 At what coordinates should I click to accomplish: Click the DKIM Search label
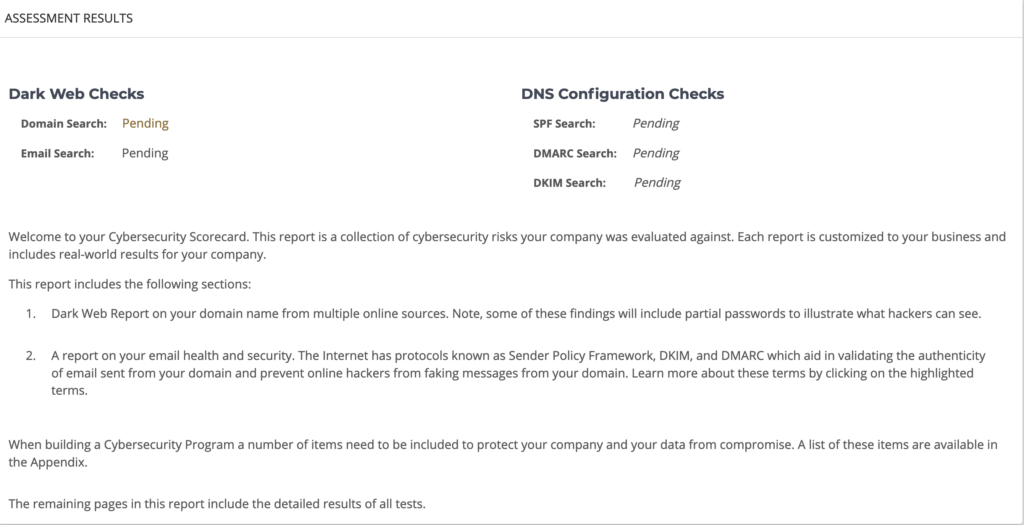coord(569,183)
